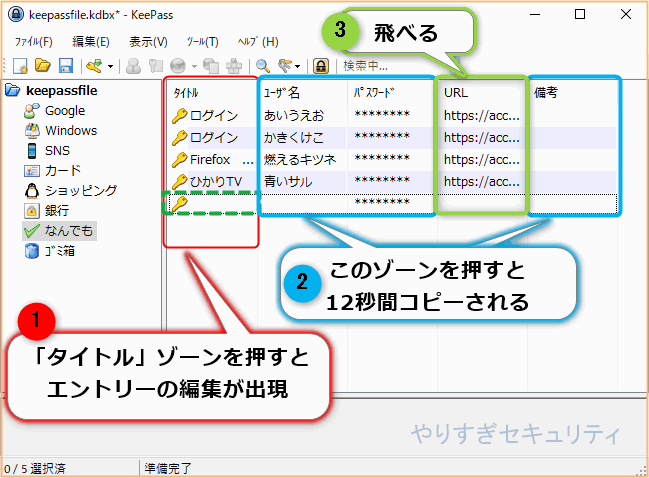Screen dimensions: 649x478
Task: Open the Add Entry dropdown arrow
Action: click(111, 66)
